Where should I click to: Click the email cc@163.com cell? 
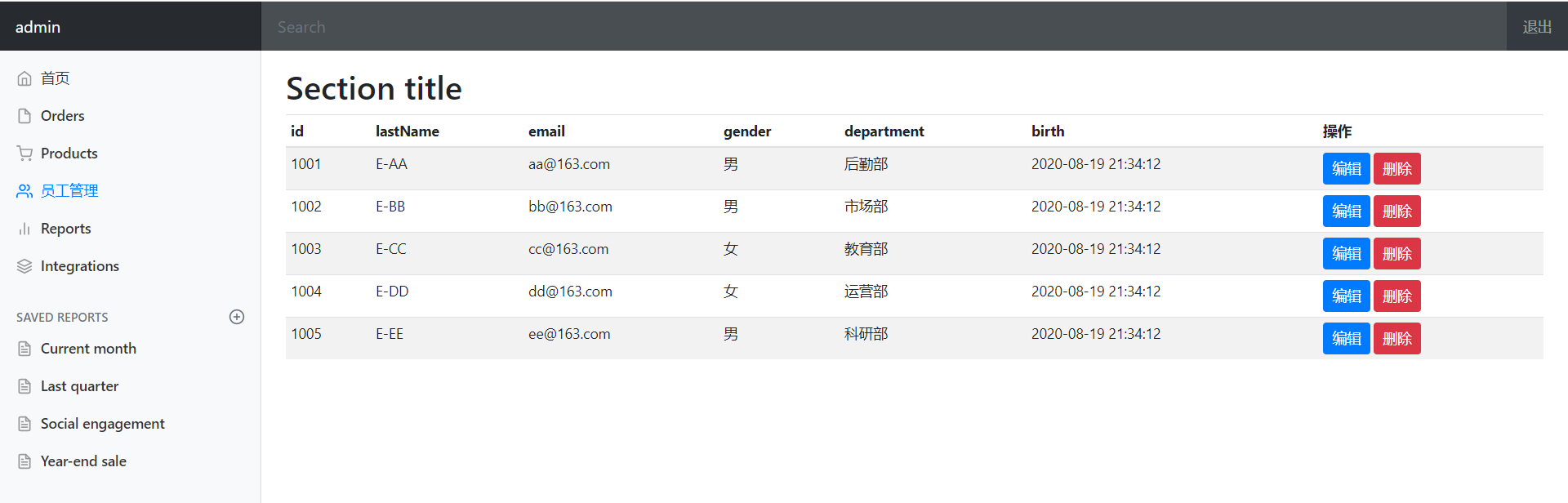(568, 249)
